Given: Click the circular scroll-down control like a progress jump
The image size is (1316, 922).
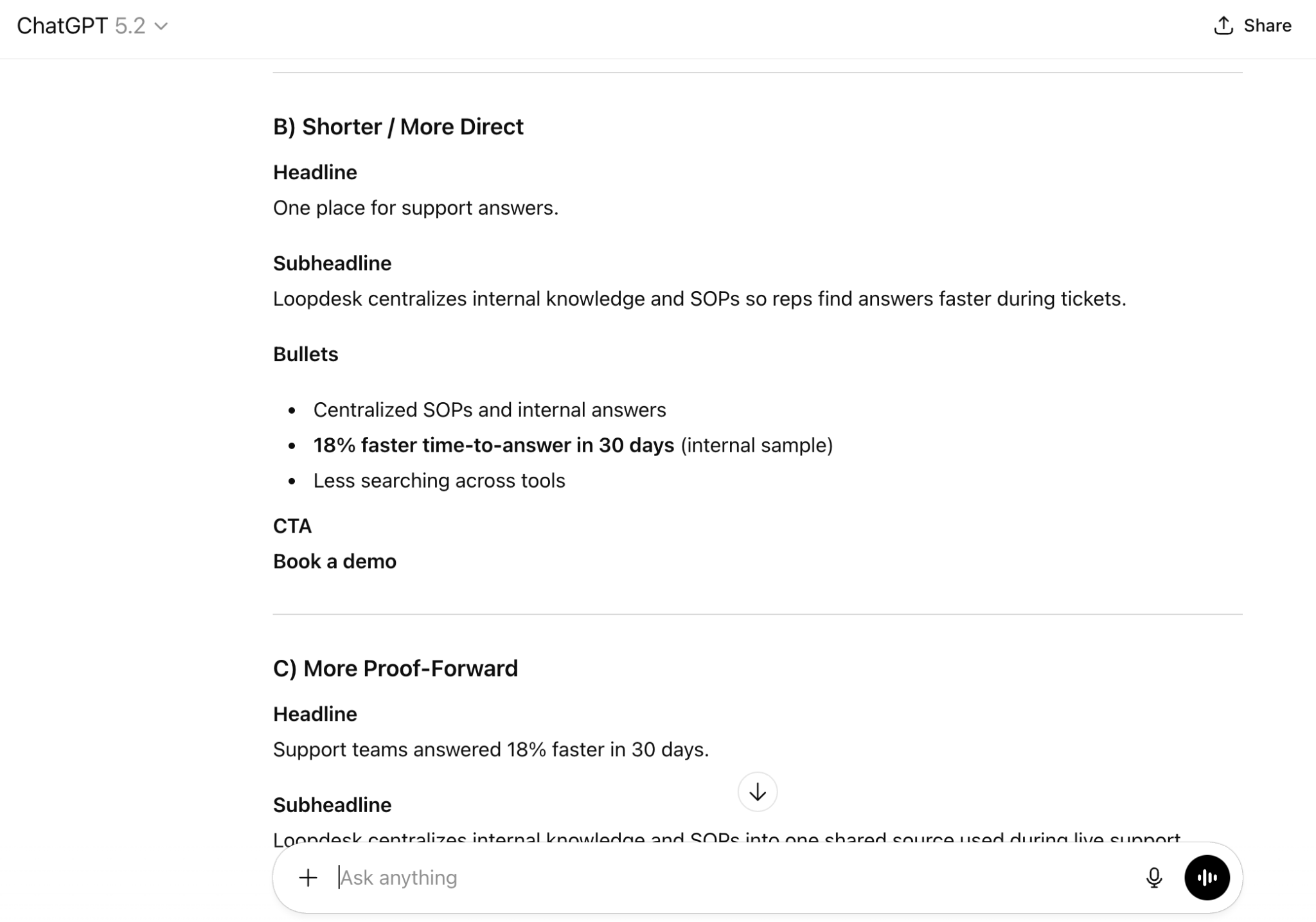Looking at the screenshot, I should click(758, 792).
